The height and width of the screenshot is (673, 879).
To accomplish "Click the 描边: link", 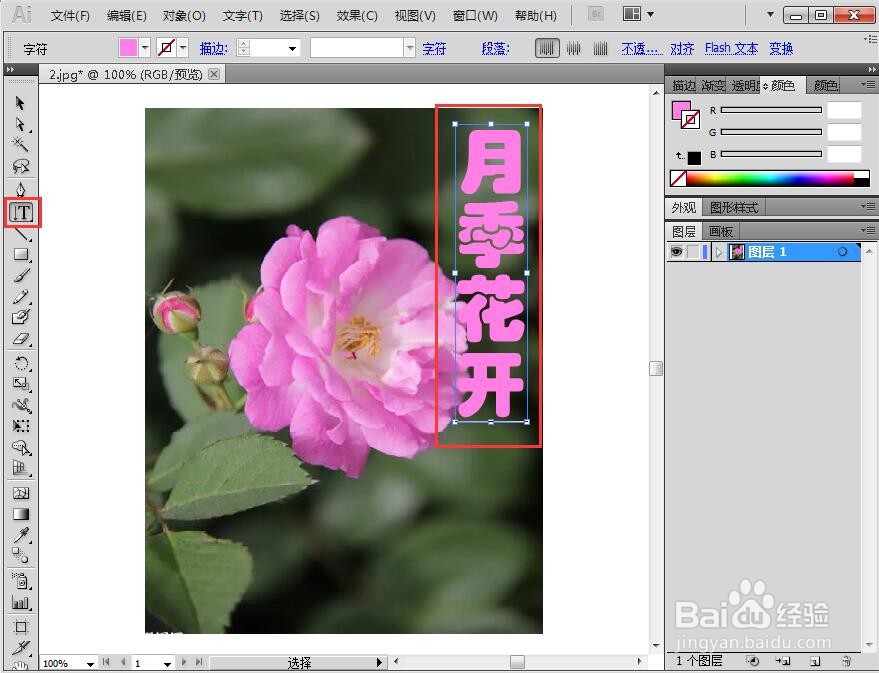I will click(x=214, y=49).
